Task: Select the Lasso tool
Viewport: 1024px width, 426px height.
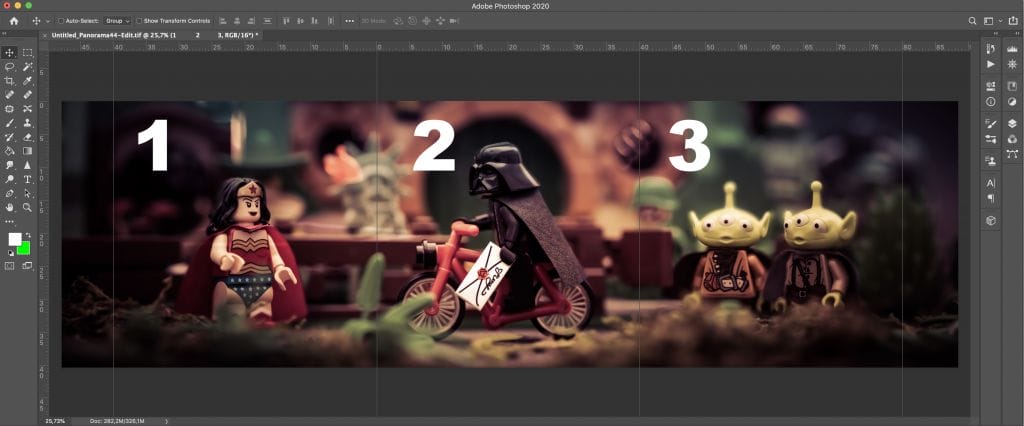Action: (x=10, y=67)
